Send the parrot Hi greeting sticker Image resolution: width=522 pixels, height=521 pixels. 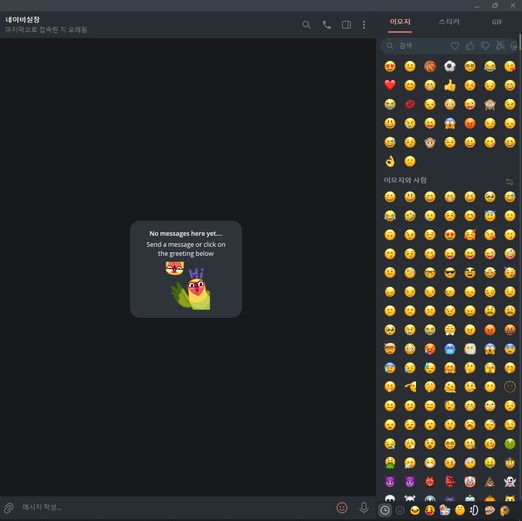pos(191,289)
